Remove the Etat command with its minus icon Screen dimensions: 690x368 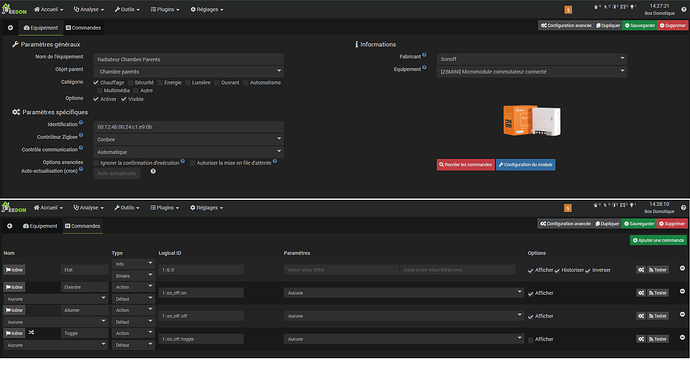[x=682, y=268]
